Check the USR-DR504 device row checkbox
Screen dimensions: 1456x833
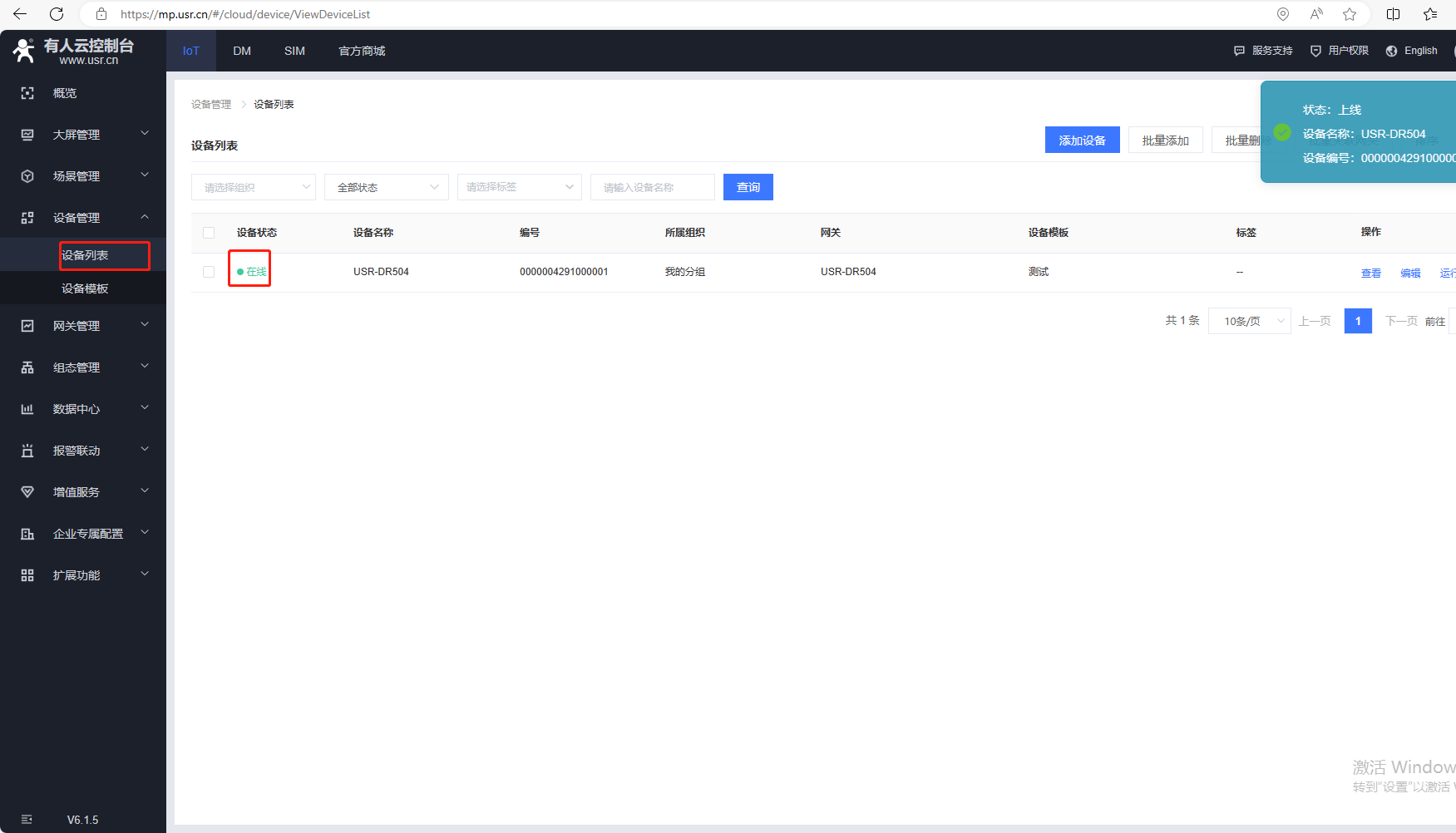[209, 272]
